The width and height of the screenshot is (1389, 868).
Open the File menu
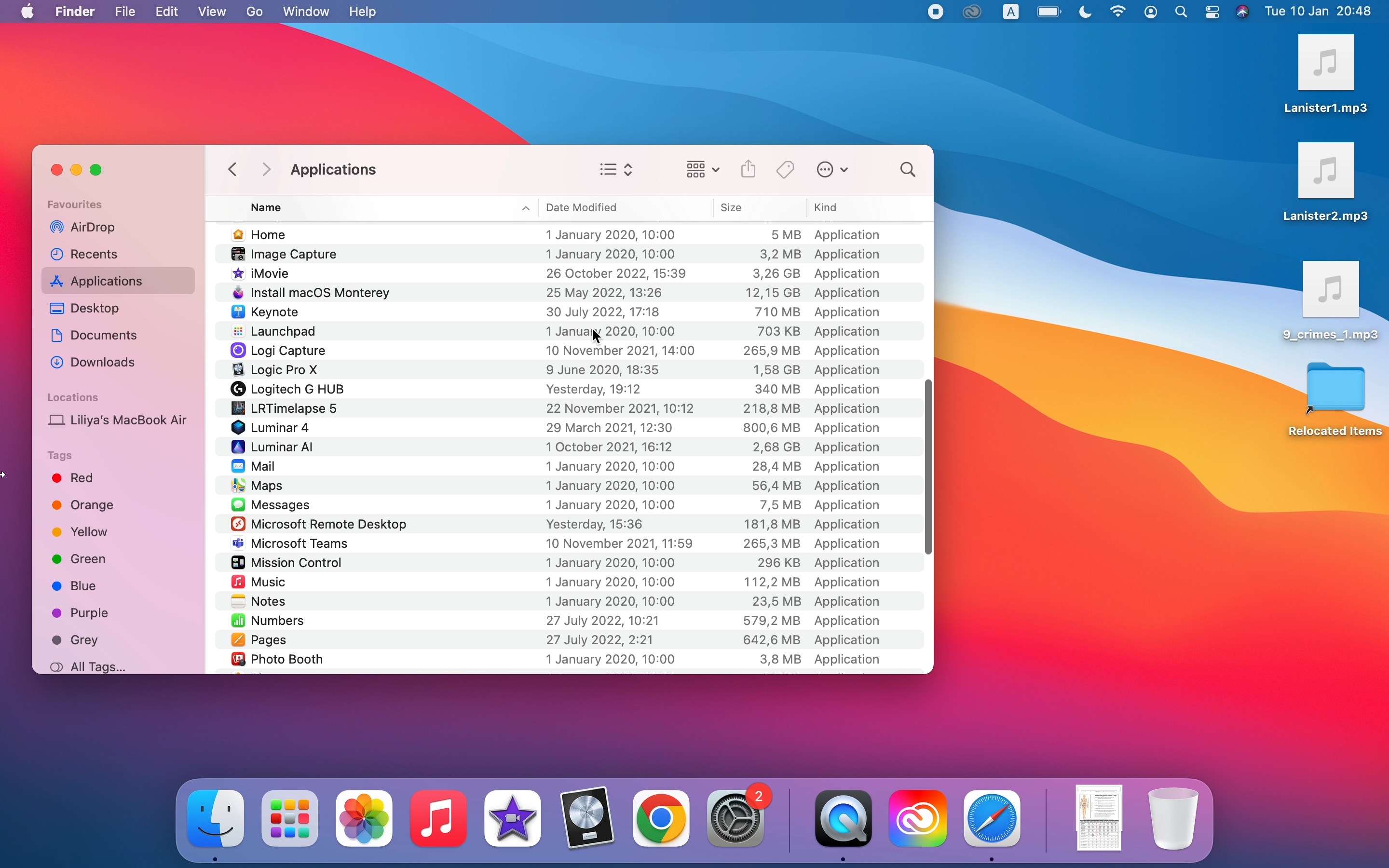tap(125, 12)
